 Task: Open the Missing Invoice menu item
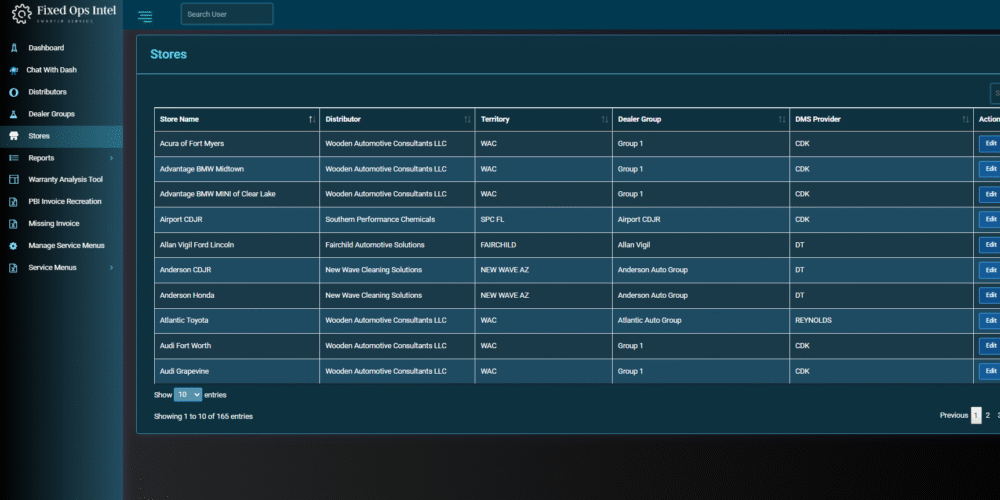pos(54,224)
